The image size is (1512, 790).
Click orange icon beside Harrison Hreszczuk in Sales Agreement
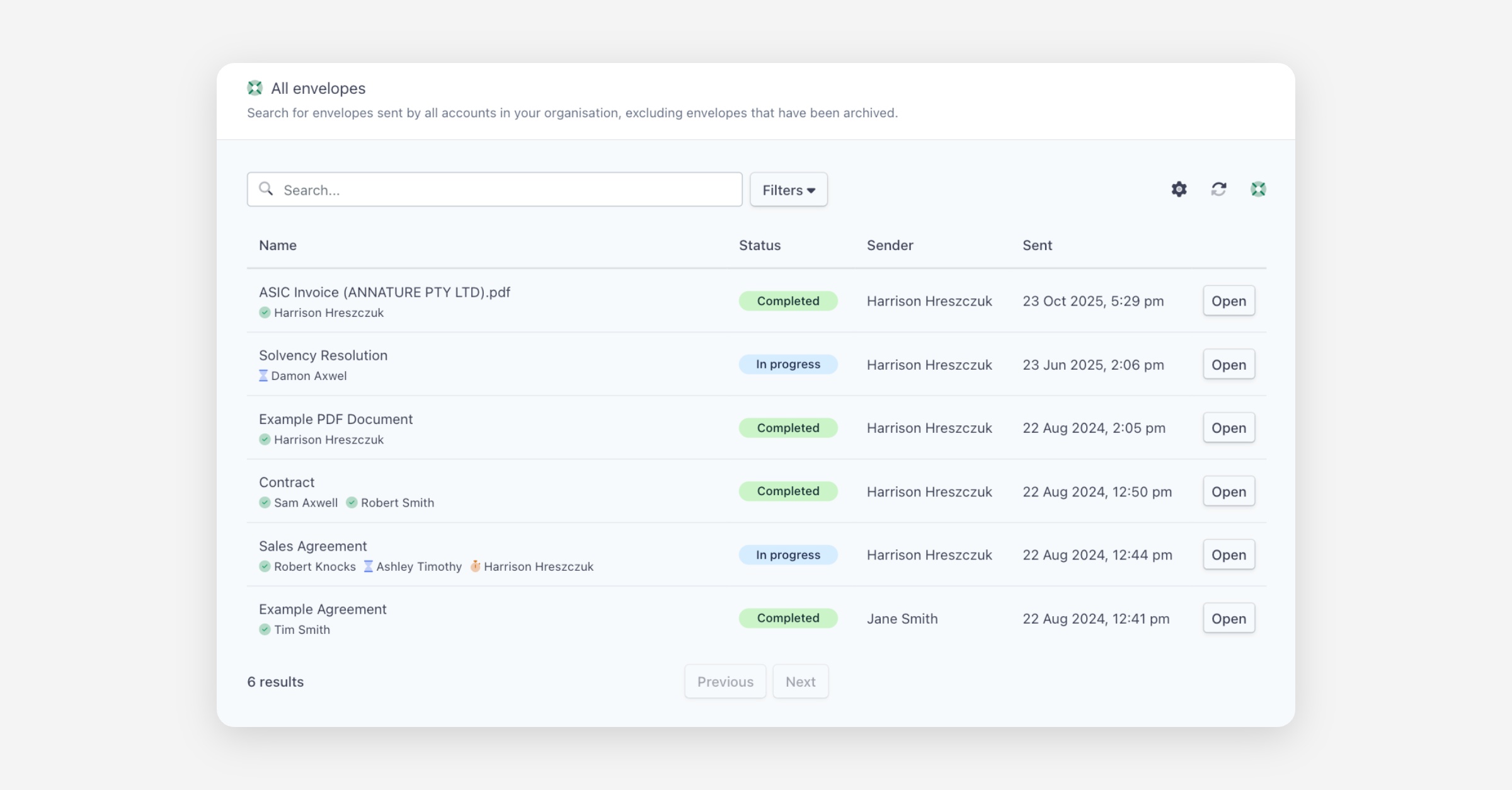click(476, 566)
